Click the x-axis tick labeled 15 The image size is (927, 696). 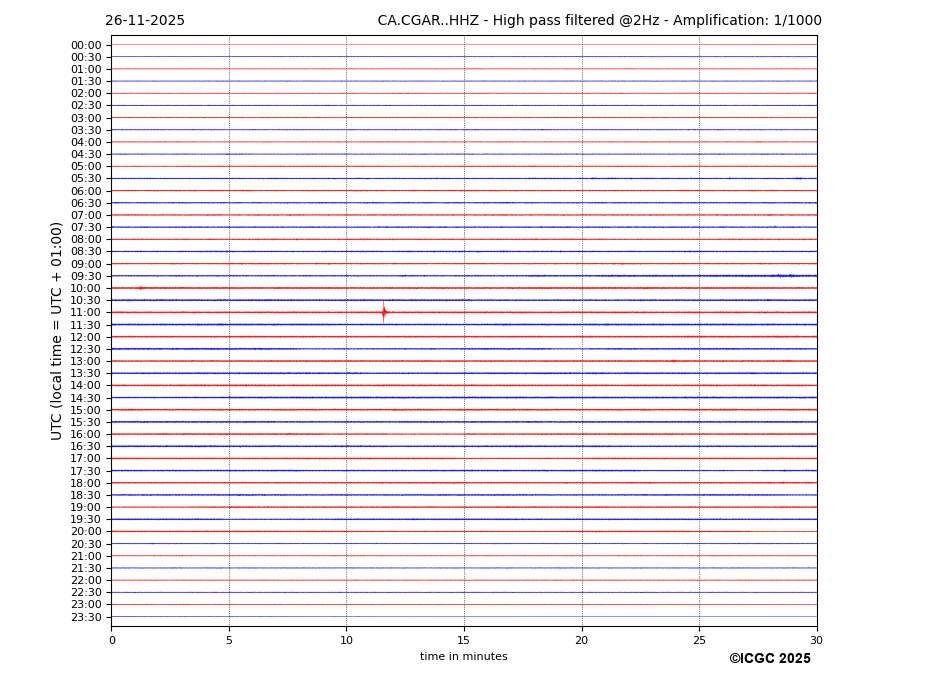[x=464, y=640]
